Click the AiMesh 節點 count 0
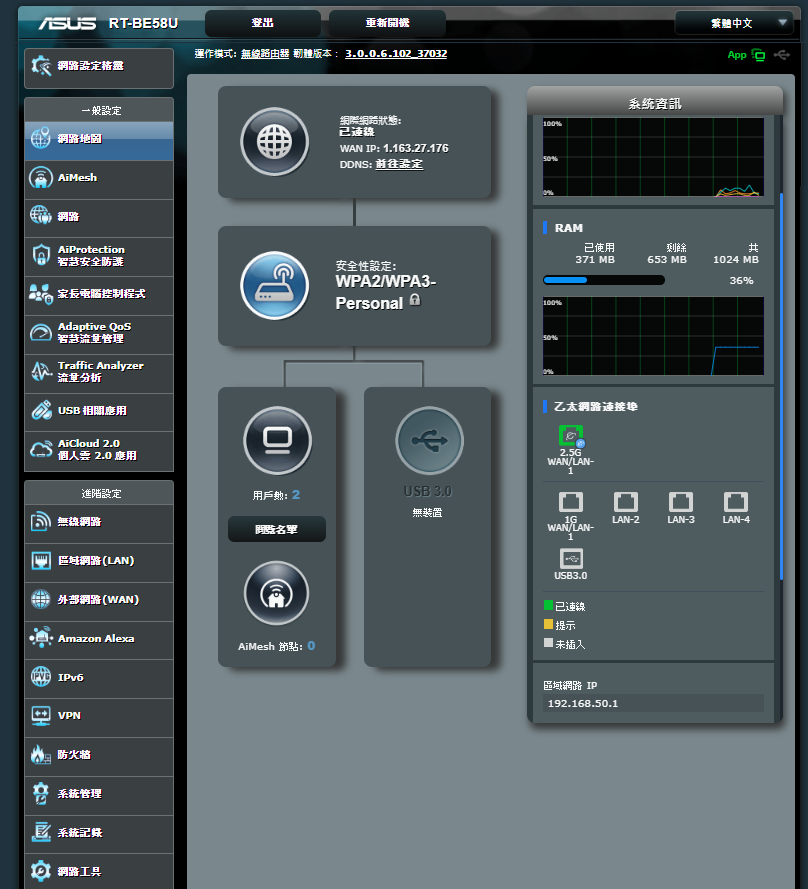 click(311, 646)
